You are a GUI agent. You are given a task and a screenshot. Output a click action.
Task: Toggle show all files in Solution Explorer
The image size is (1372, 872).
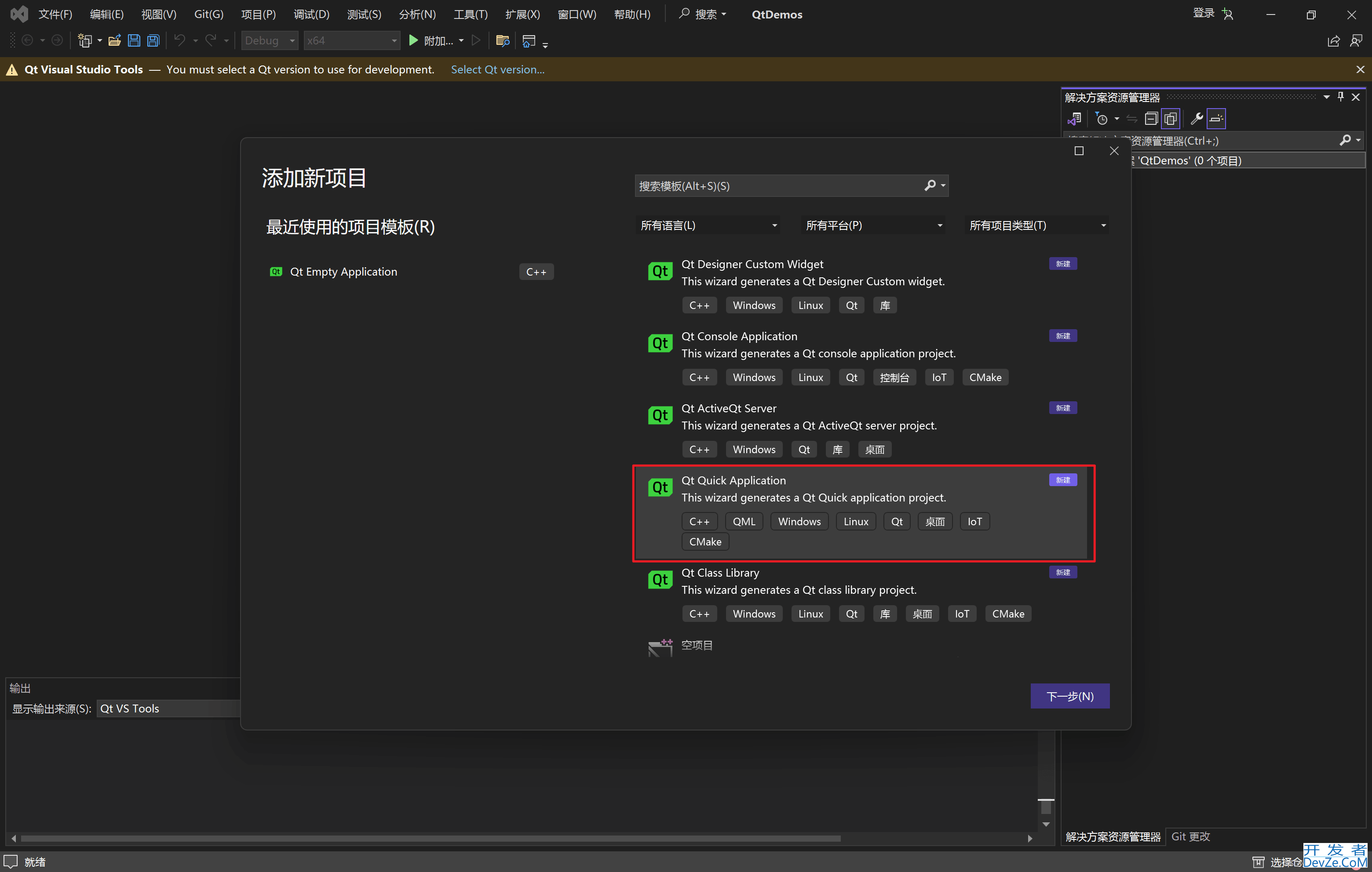click(x=1170, y=119)
